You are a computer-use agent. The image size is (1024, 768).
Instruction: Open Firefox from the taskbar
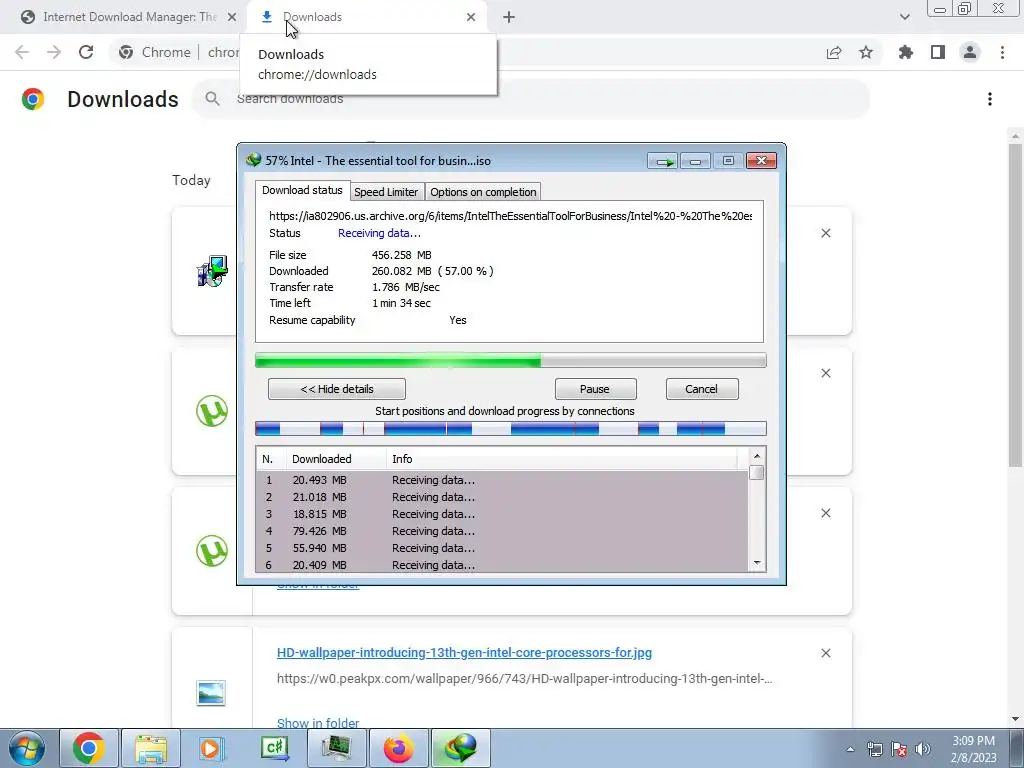coord(398,748)
